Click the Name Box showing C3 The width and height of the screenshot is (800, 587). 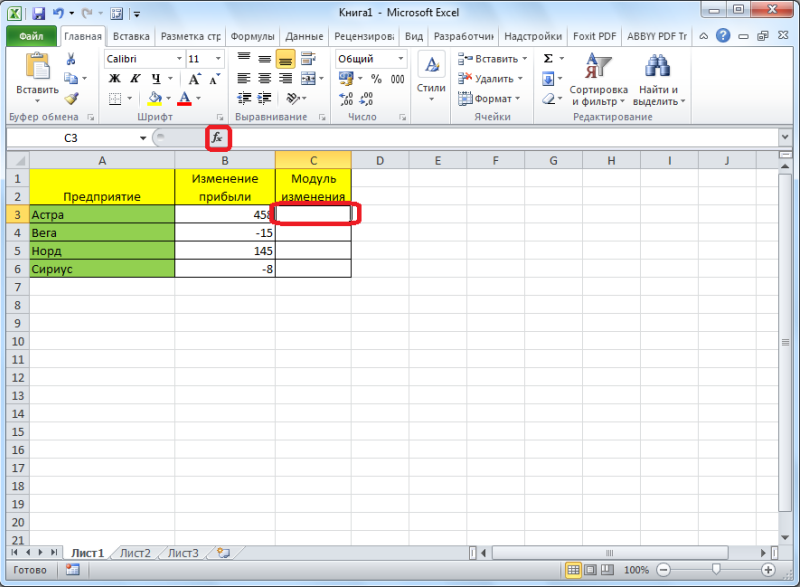click(71, 138)
